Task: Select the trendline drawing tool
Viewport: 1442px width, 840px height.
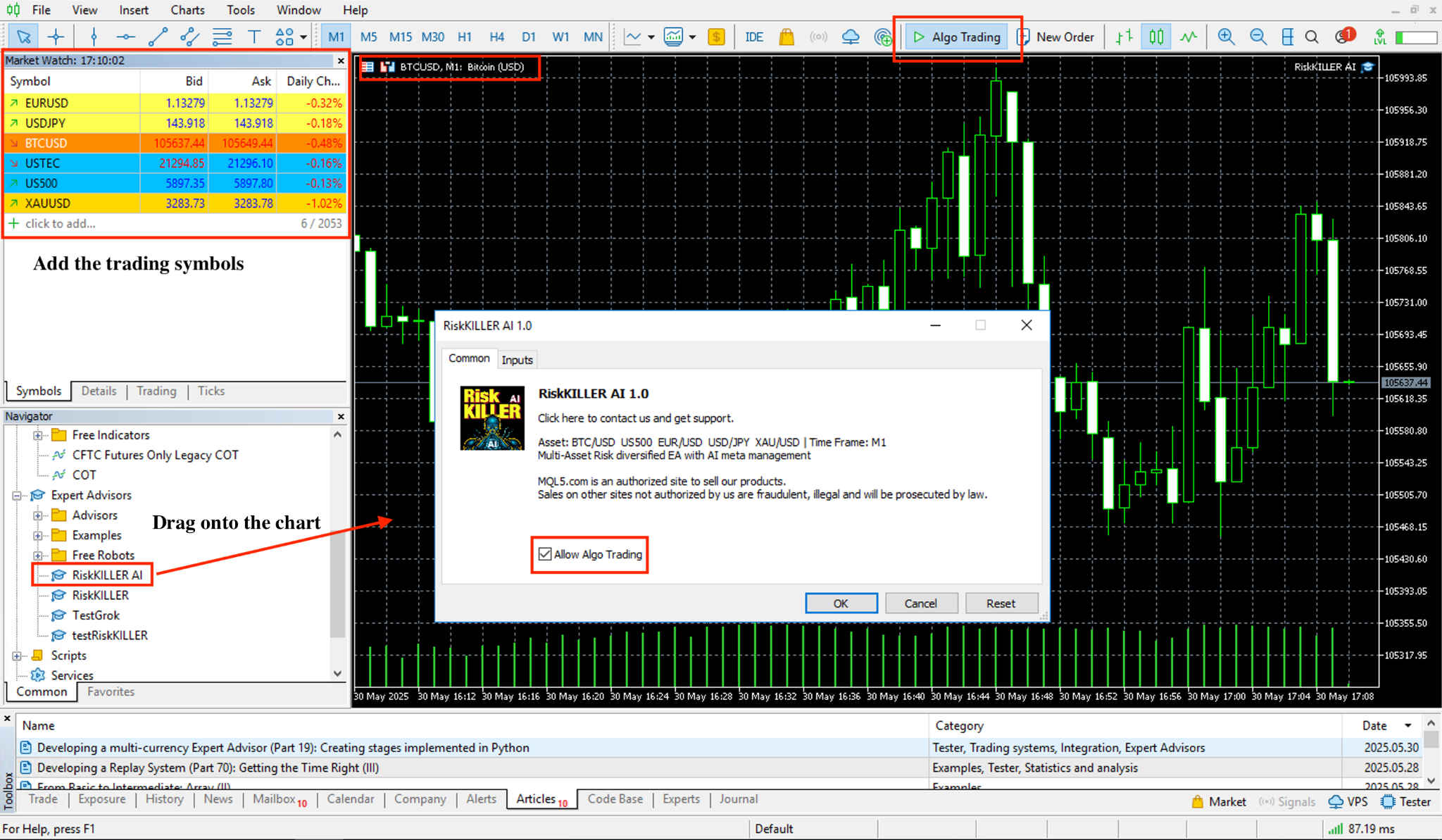Action: (x=158, y=37)
